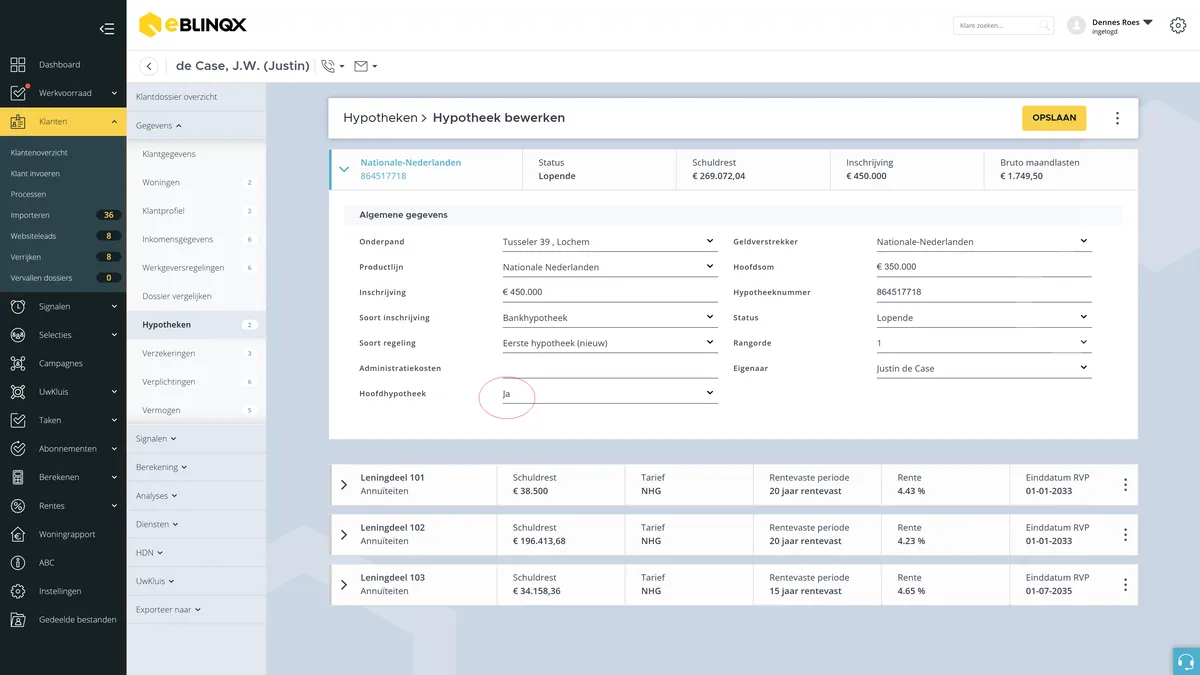Open the Geldverstrekker dropdown
Image resolution: width=1200 pixels, height=675 pixels.
pyautogui.click(x=983, y=241)
